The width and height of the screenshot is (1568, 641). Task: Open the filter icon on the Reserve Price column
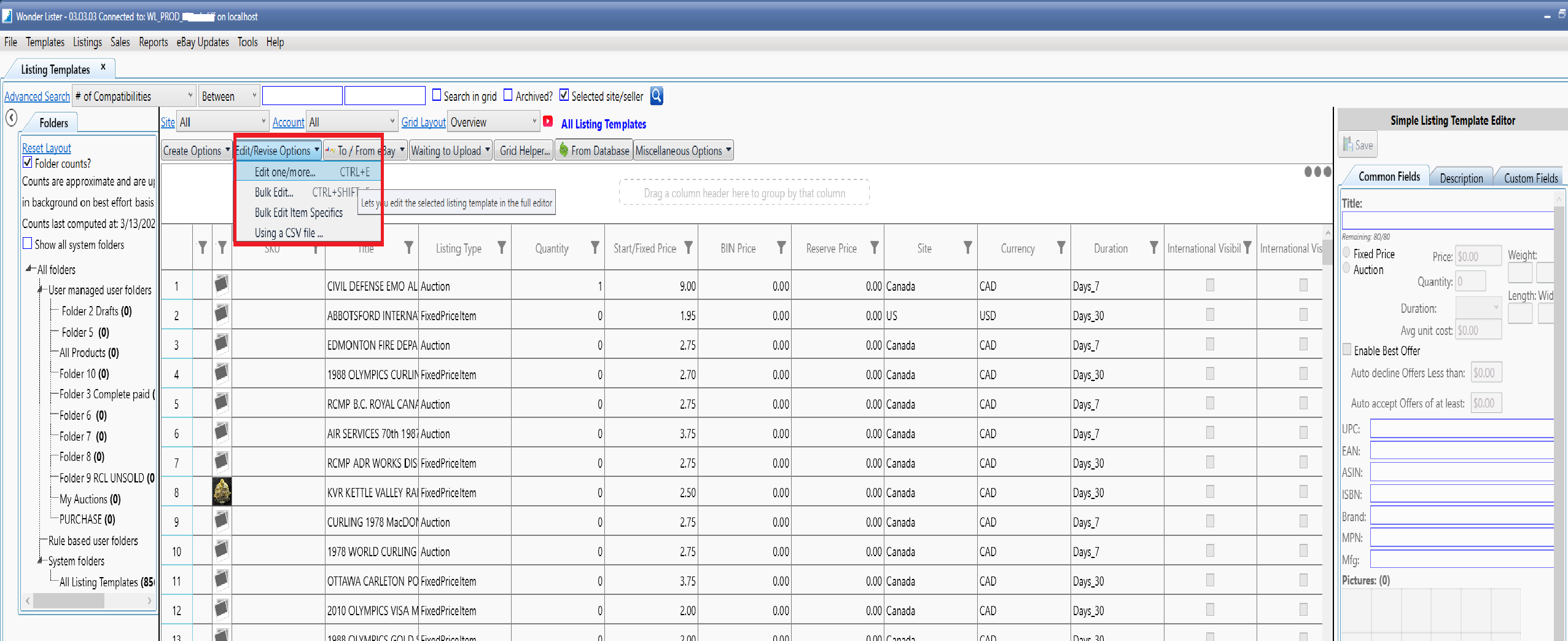point(875,248)
